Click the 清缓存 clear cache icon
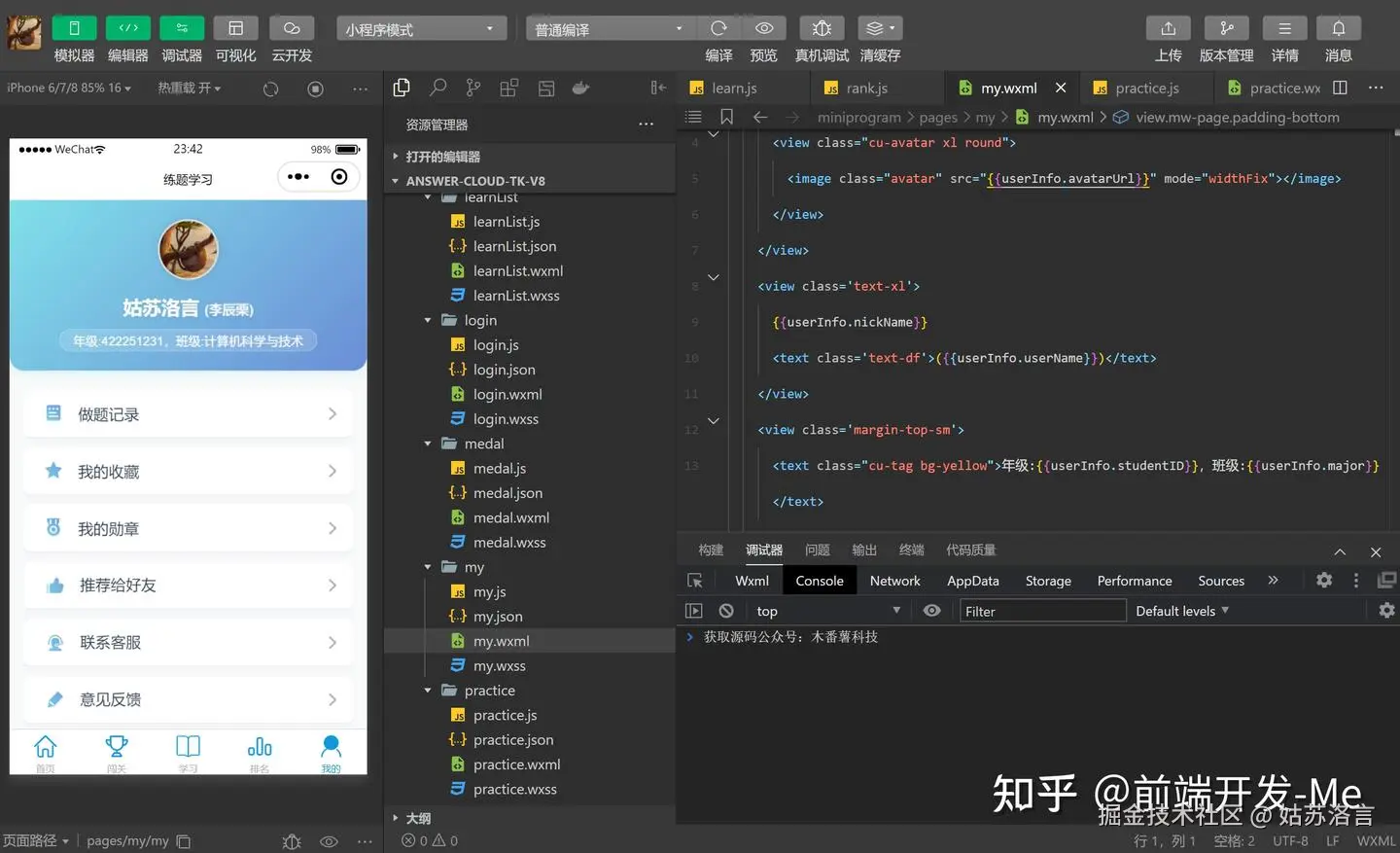Screen dimensions: 1400x853 pos(880,28)
